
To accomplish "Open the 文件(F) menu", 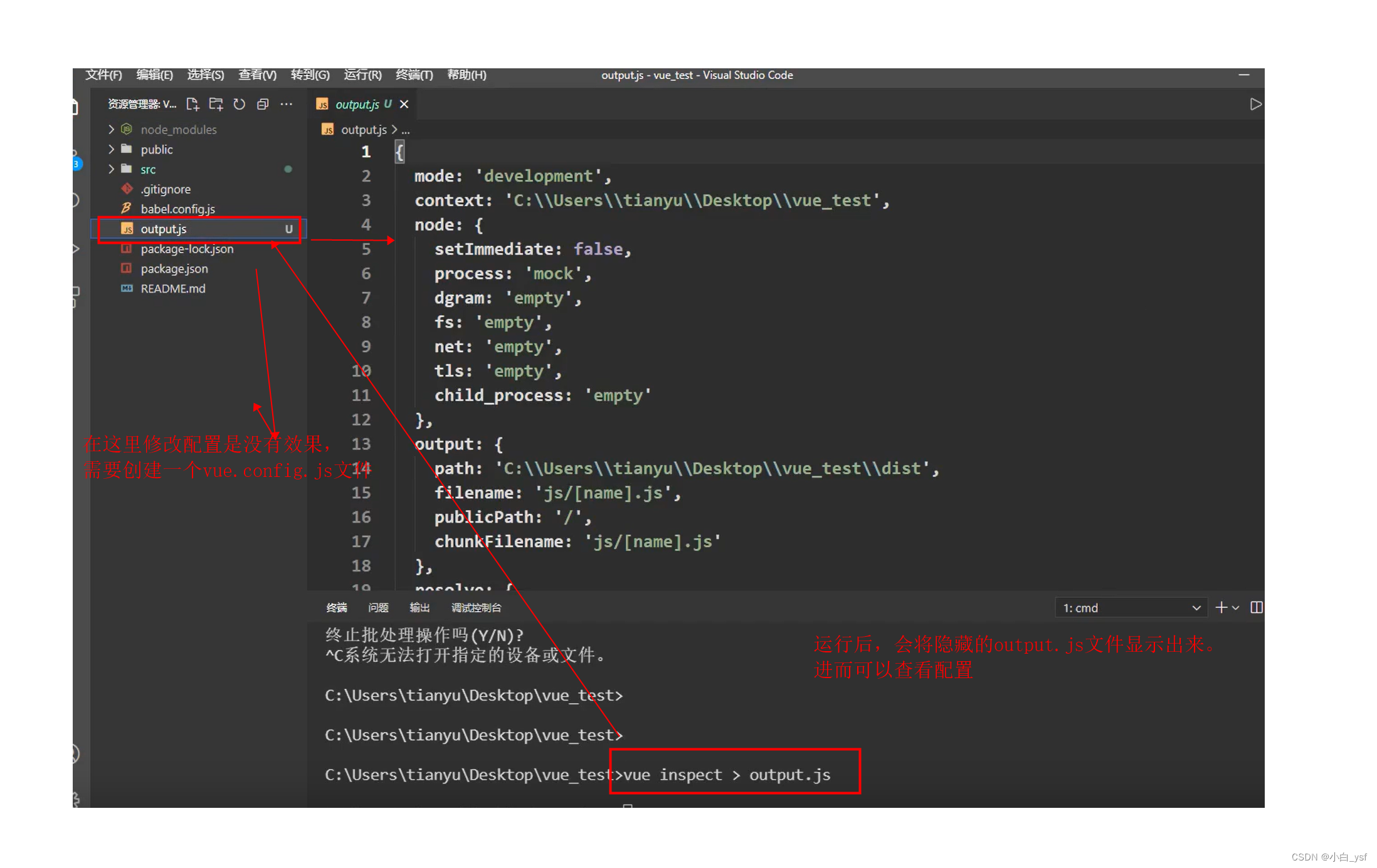I will 104,75.
